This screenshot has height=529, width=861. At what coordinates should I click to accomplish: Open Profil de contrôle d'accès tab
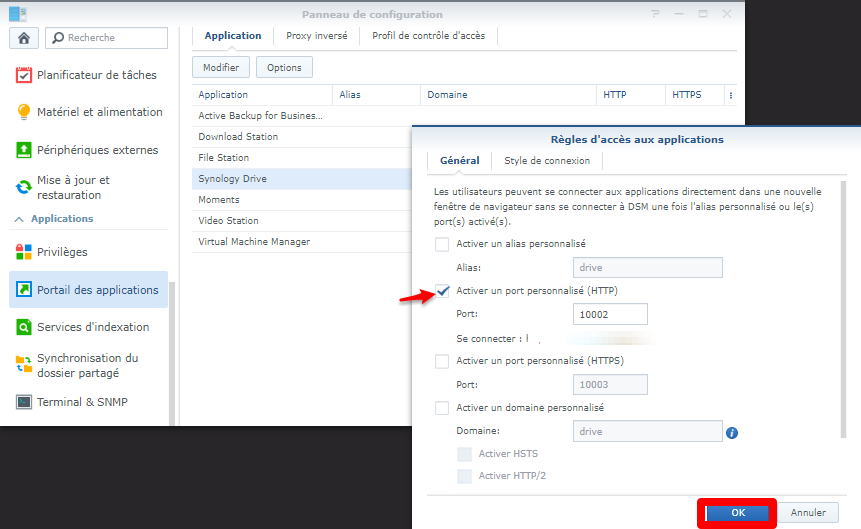pos(428,36)
